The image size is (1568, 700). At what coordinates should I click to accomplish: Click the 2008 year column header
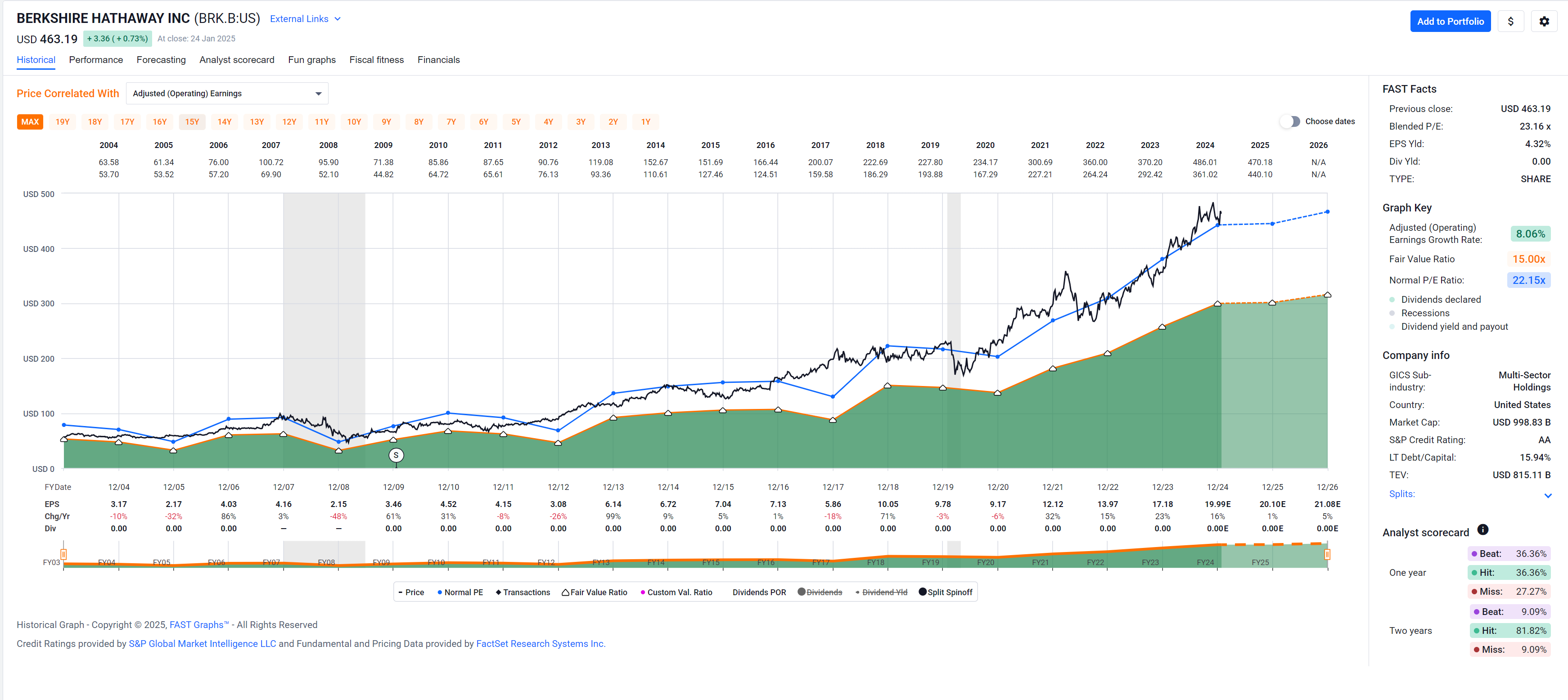click(x=328, y=145)
